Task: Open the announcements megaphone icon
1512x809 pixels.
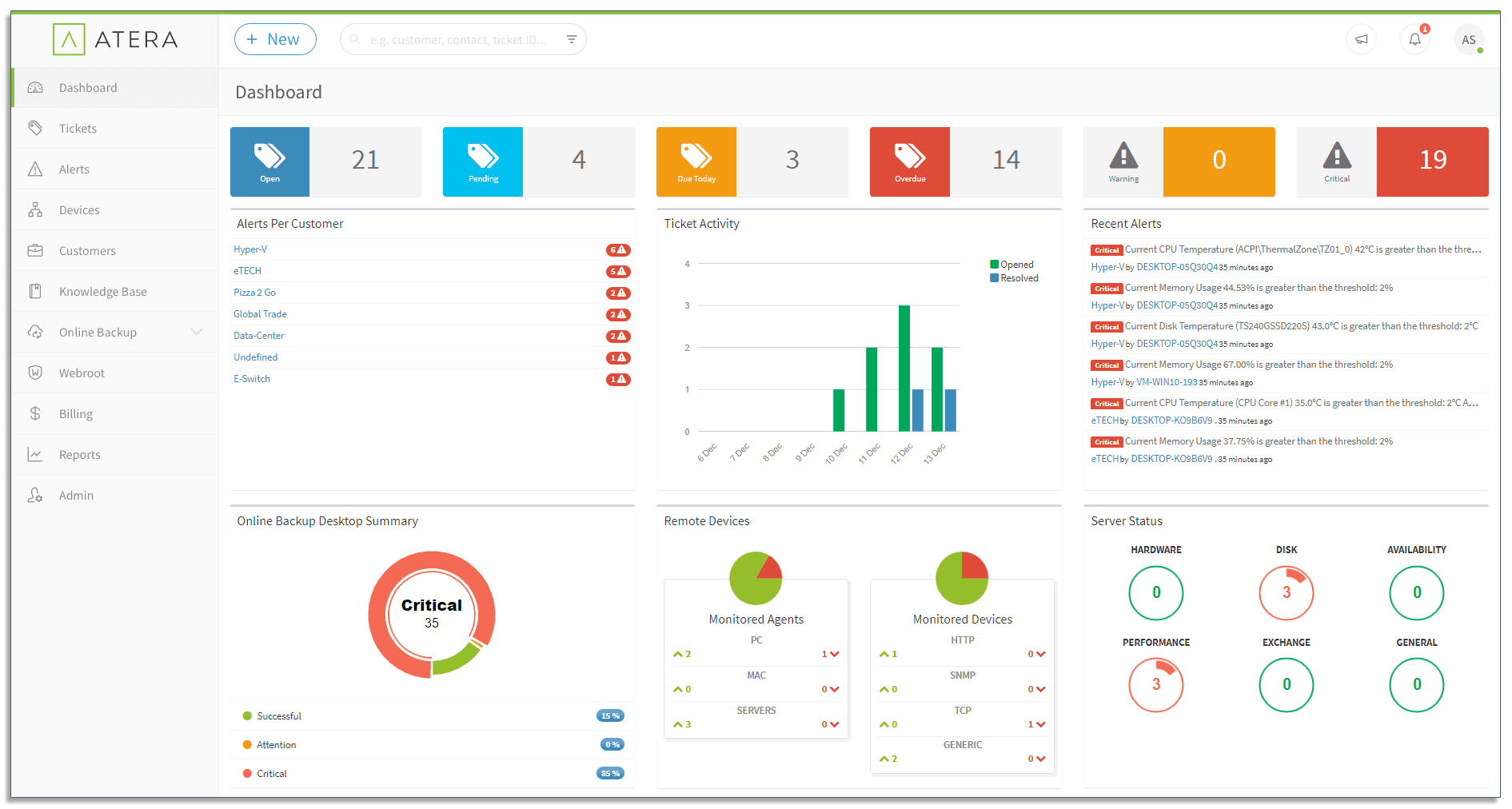Action: (x=1362, y=39)
